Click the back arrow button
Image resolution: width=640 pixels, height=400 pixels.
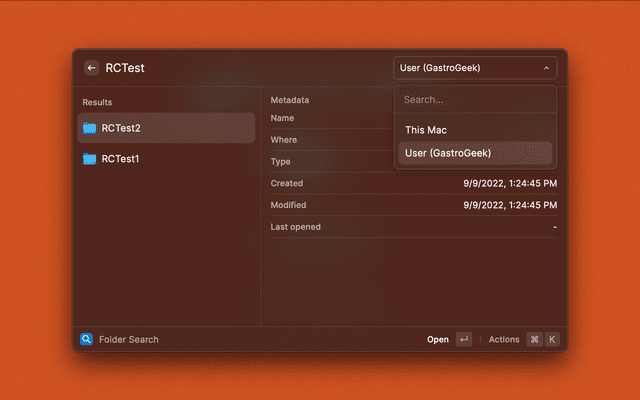pyautogui.click(x=91, y=68)
